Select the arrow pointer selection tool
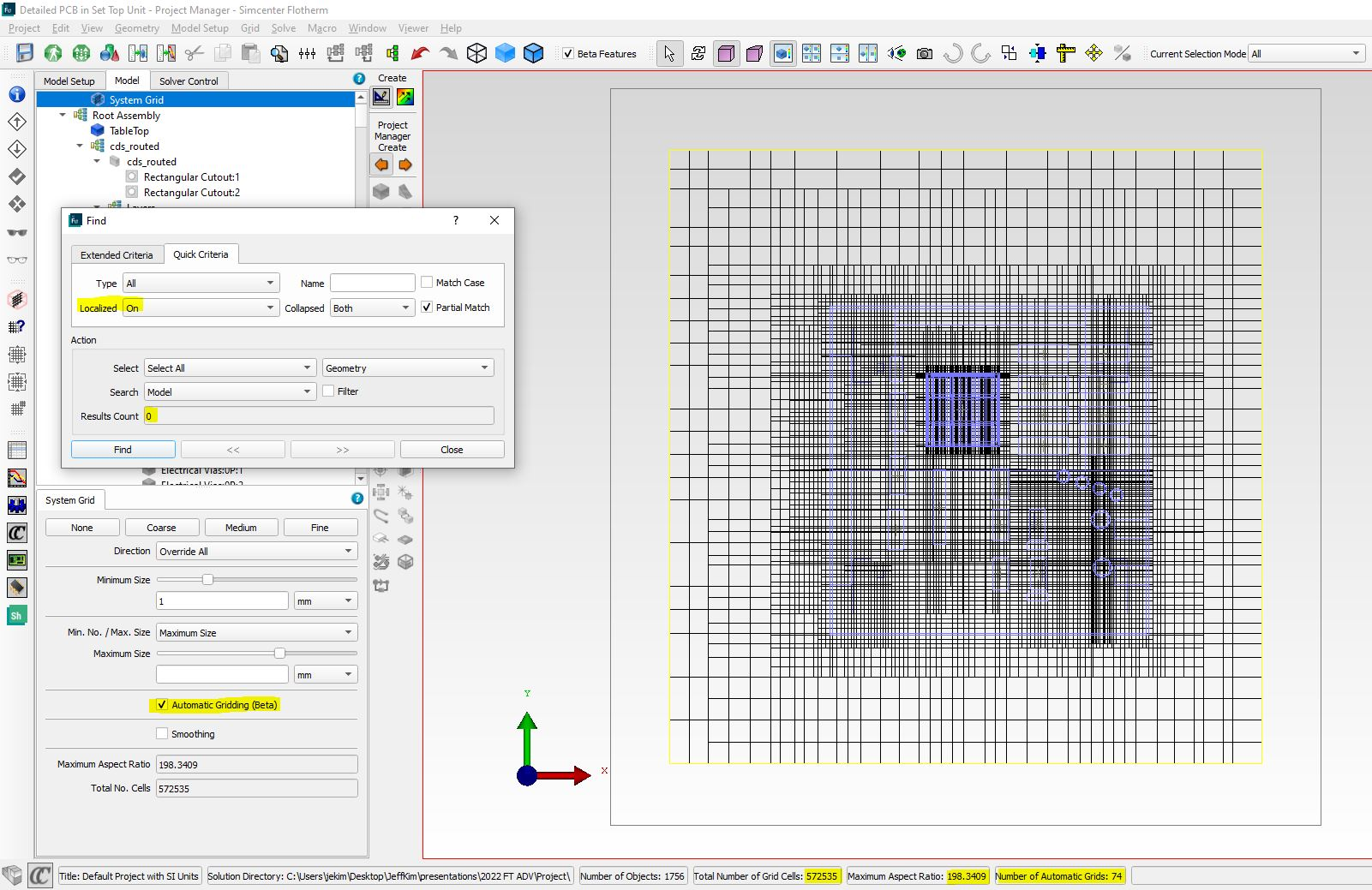The image size is (1372, 890). (669, 53)
